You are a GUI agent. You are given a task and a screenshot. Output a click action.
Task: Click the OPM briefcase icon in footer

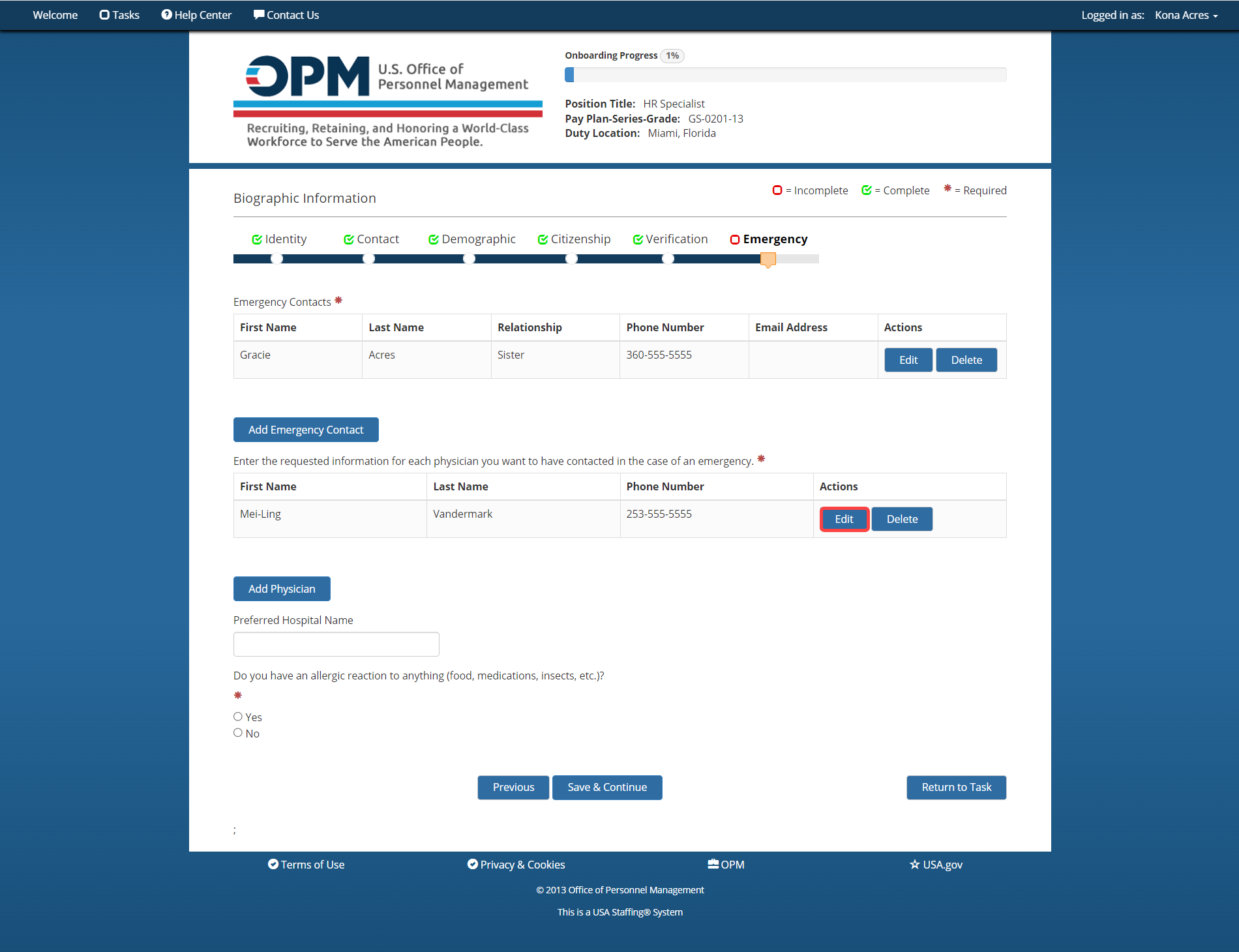coord(713,864)
